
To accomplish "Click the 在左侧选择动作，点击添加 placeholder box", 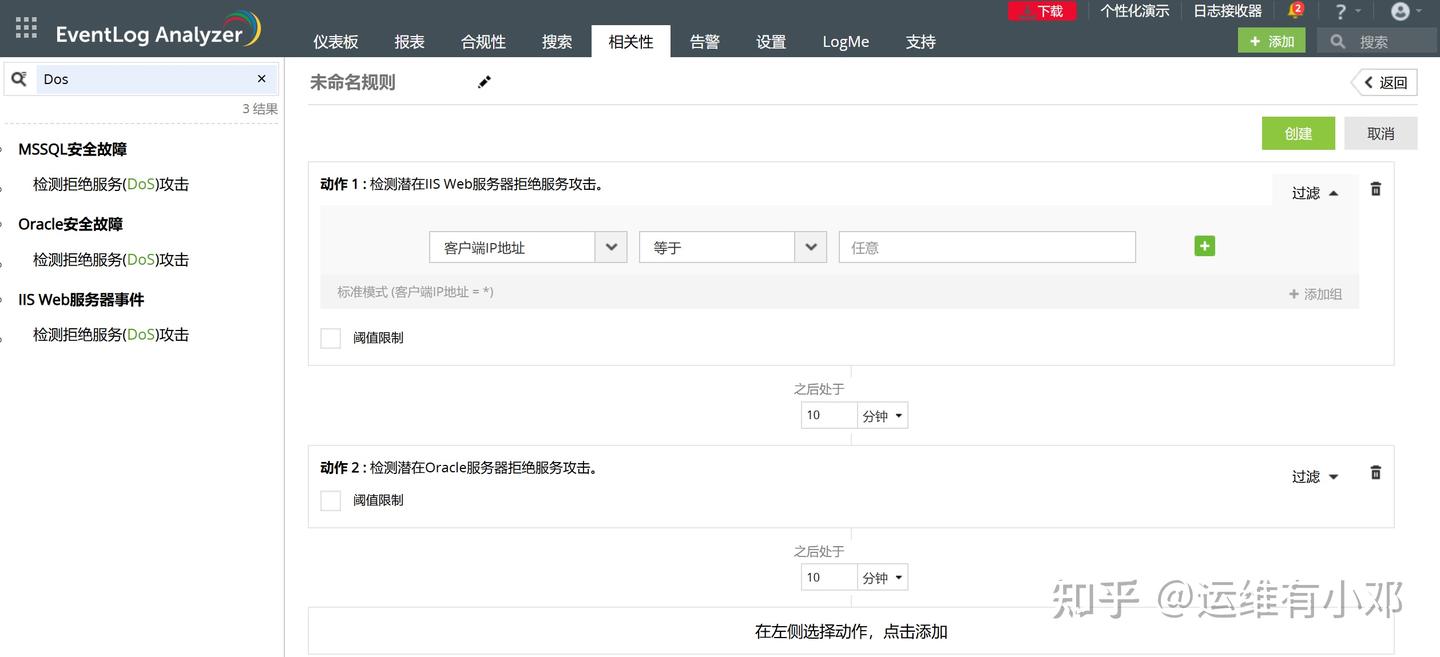I will pos(851,631).
